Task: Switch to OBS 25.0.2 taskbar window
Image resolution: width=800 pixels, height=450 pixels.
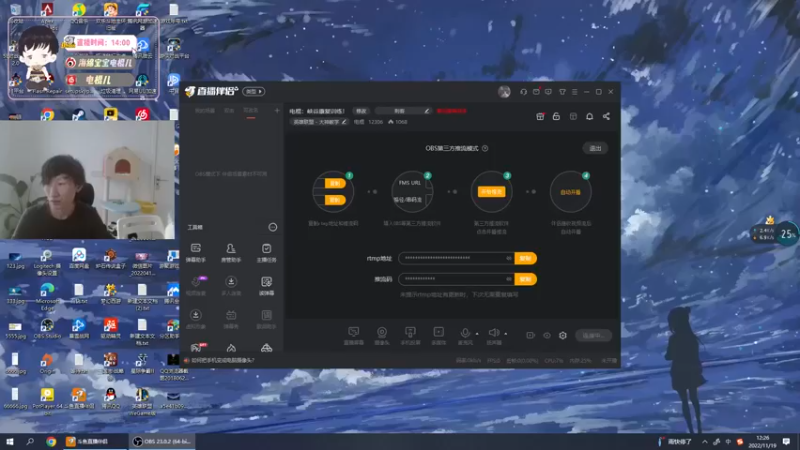Action: click(x=162, y=441)
